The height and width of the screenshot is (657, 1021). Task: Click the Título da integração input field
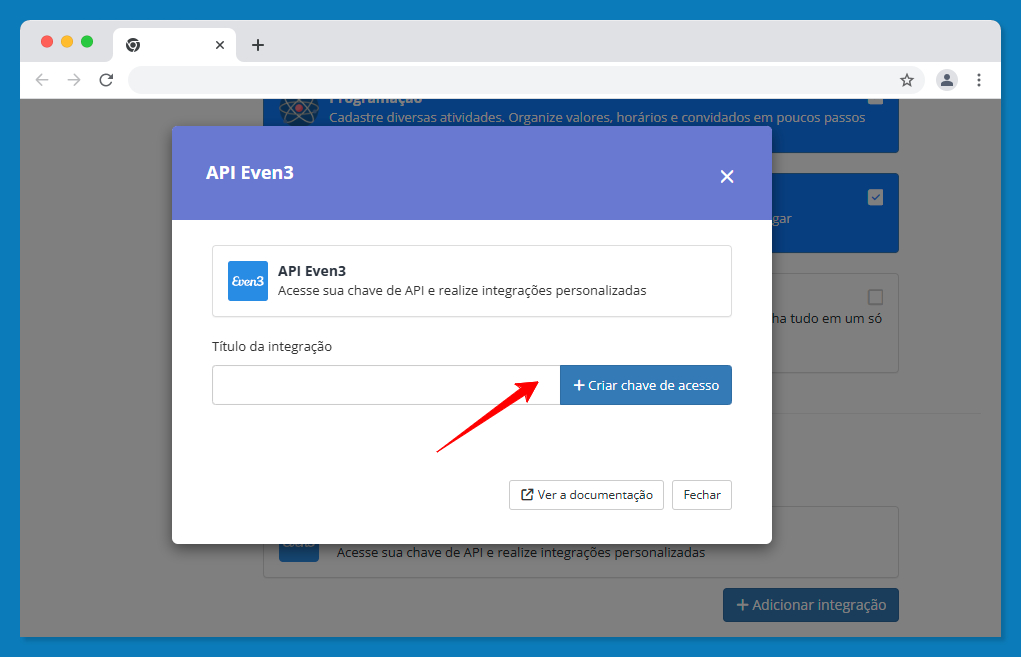click(386, 385)
